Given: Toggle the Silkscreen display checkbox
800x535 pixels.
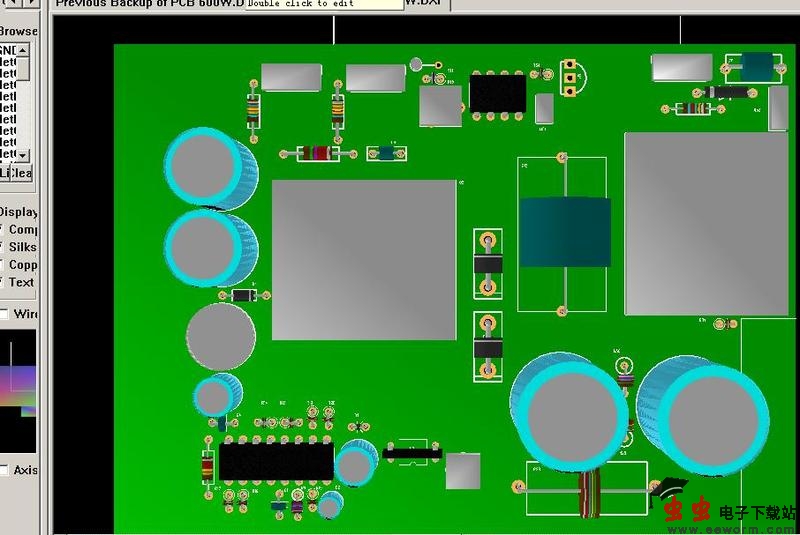Looking at the screenshot, I should pos(3,247).
